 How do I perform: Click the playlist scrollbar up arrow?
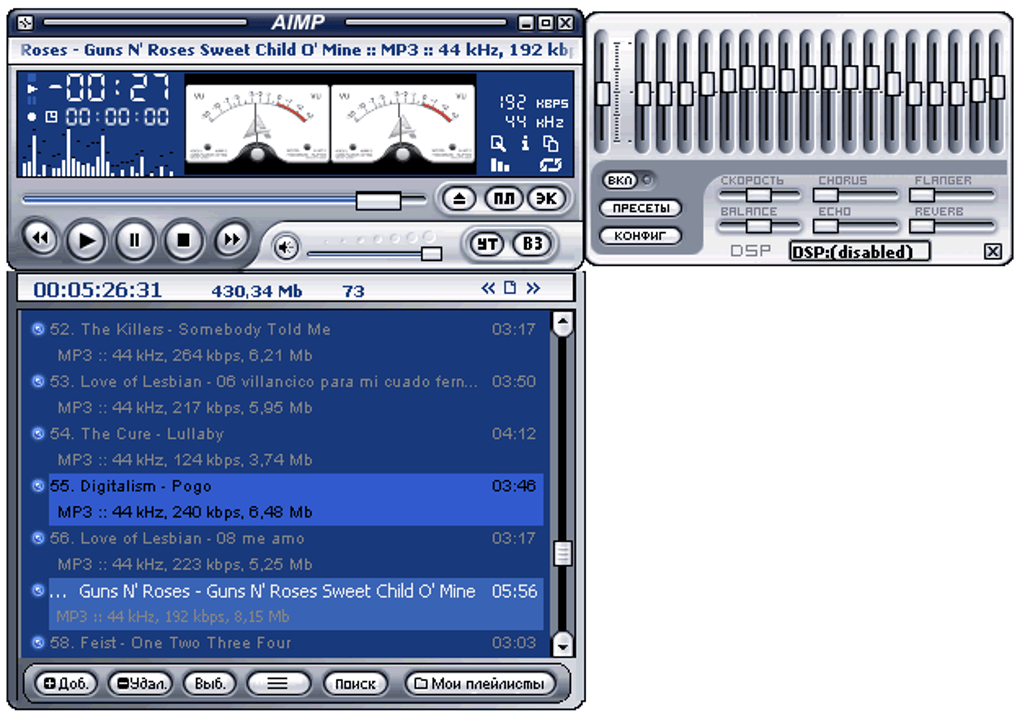click(x=562, y=323)
